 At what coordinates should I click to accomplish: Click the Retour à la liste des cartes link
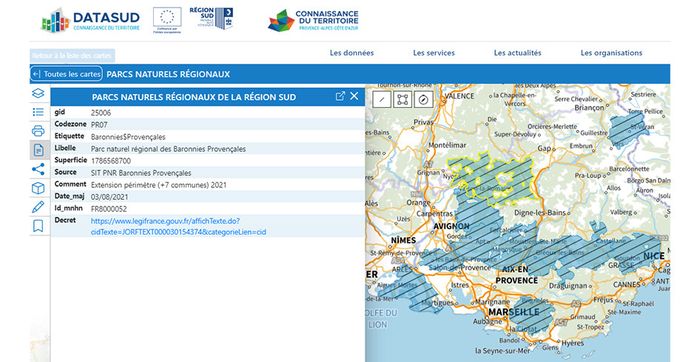72,56
